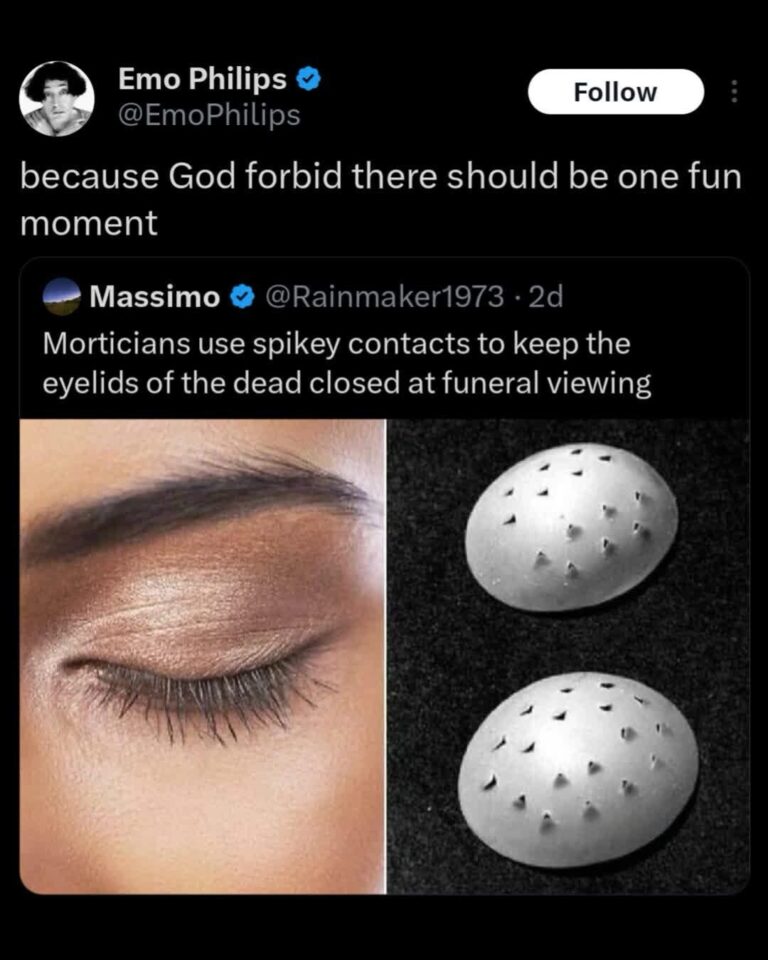The height and width of the screenshot is (960, 768).
Task: Open the three-dot more options menu
Action: pos(736,92)
